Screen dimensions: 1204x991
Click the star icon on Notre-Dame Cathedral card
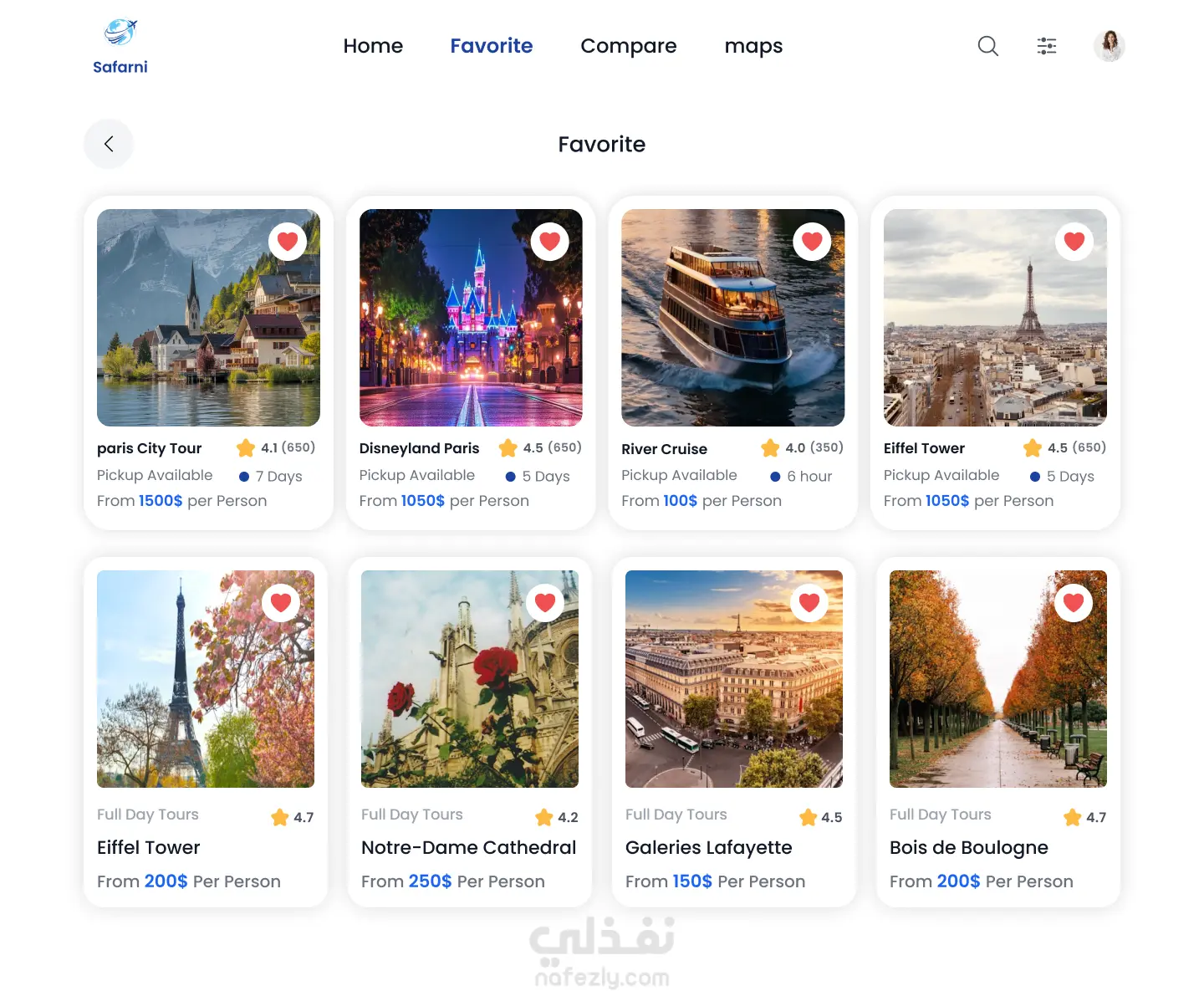tap(544, 817)
